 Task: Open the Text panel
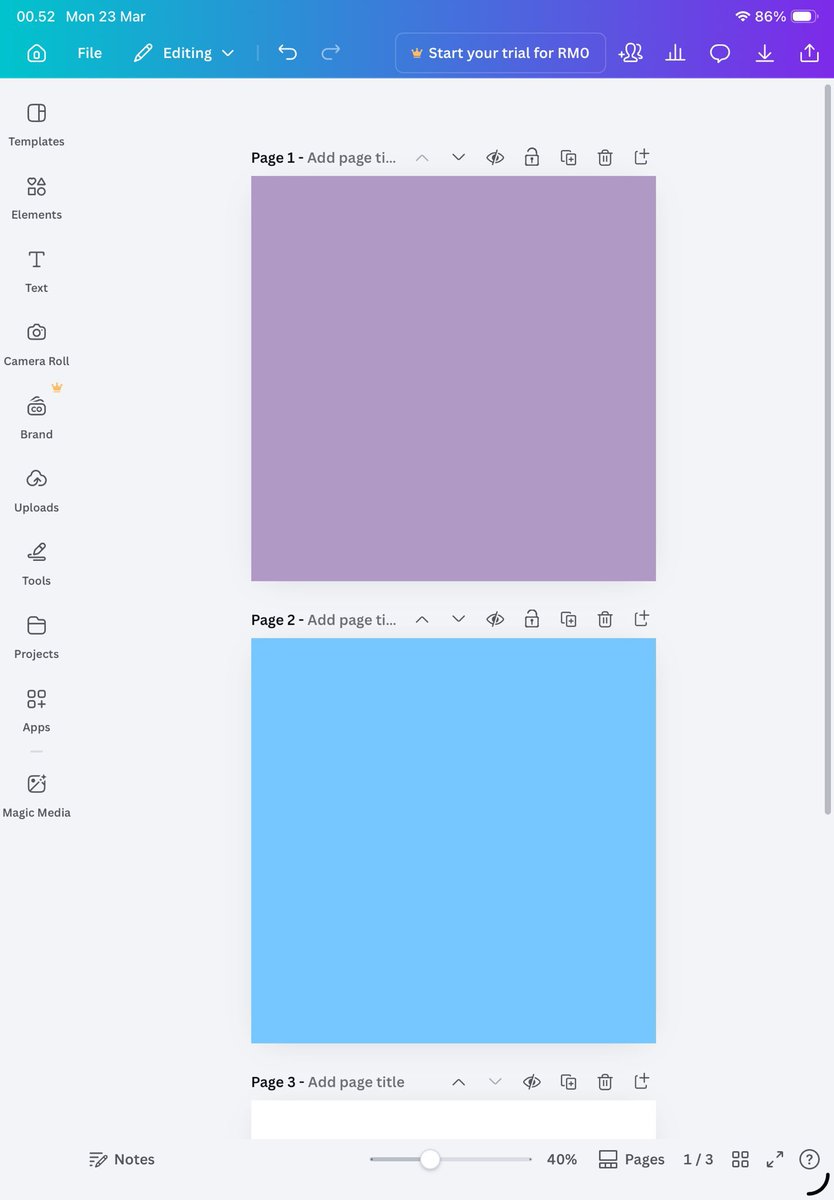coord(37,271)
